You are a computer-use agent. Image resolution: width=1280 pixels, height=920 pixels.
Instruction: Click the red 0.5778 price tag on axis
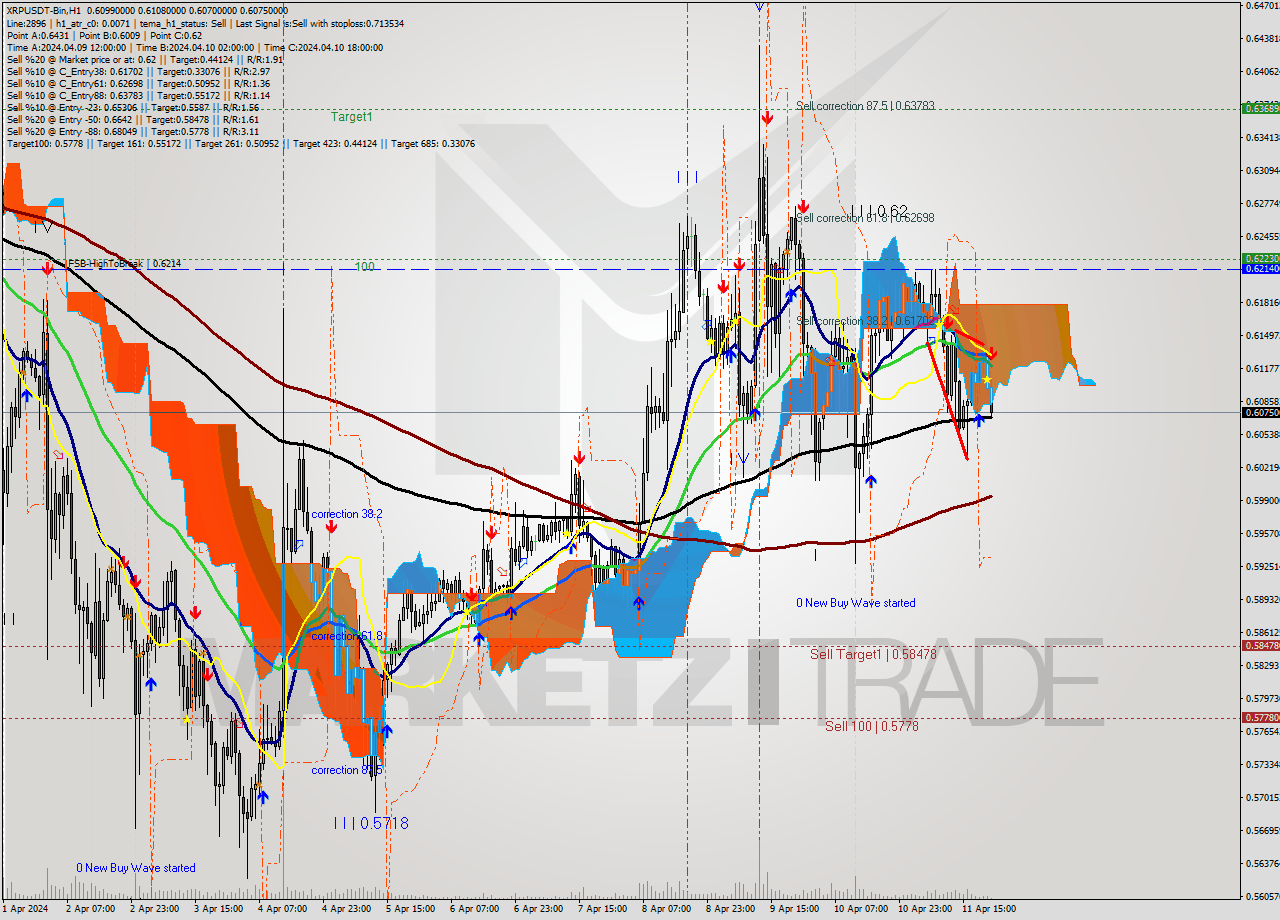point(1260,717)
